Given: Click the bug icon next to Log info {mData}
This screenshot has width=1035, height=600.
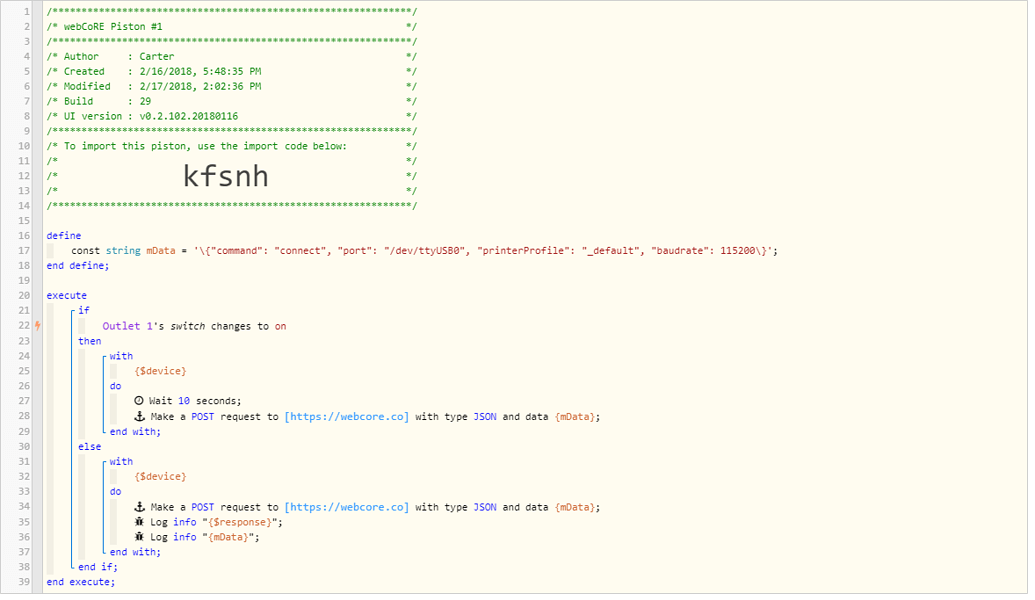Looking at the screenshot, I should tap(140, 536).
